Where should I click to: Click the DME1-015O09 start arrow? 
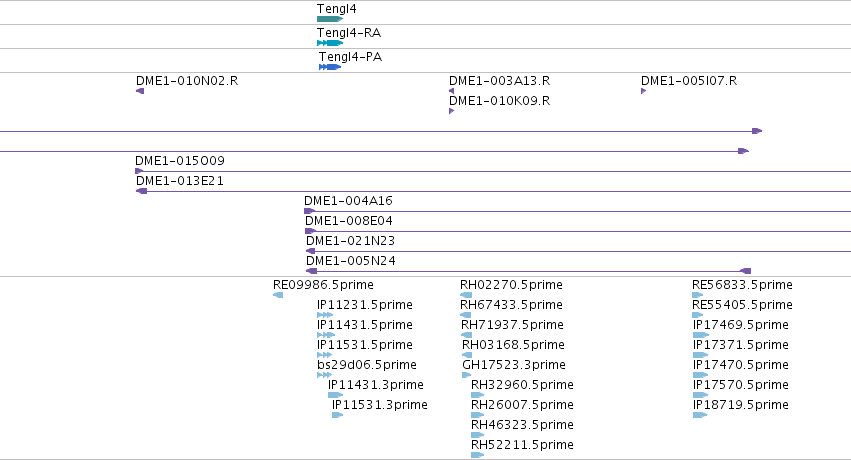tap(139, 171)
